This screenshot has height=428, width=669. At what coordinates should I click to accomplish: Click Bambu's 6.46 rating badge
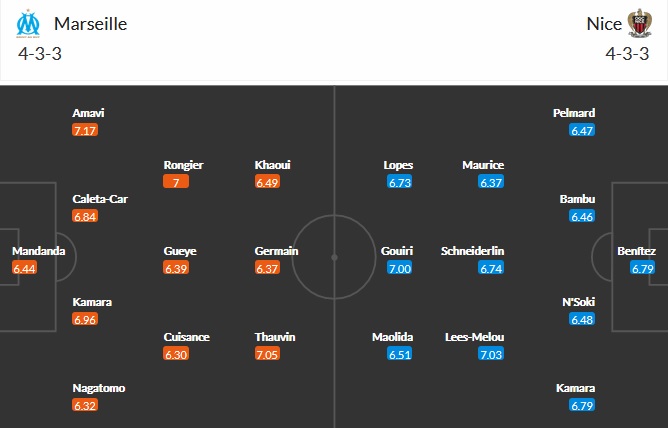(x=582, y=216)
